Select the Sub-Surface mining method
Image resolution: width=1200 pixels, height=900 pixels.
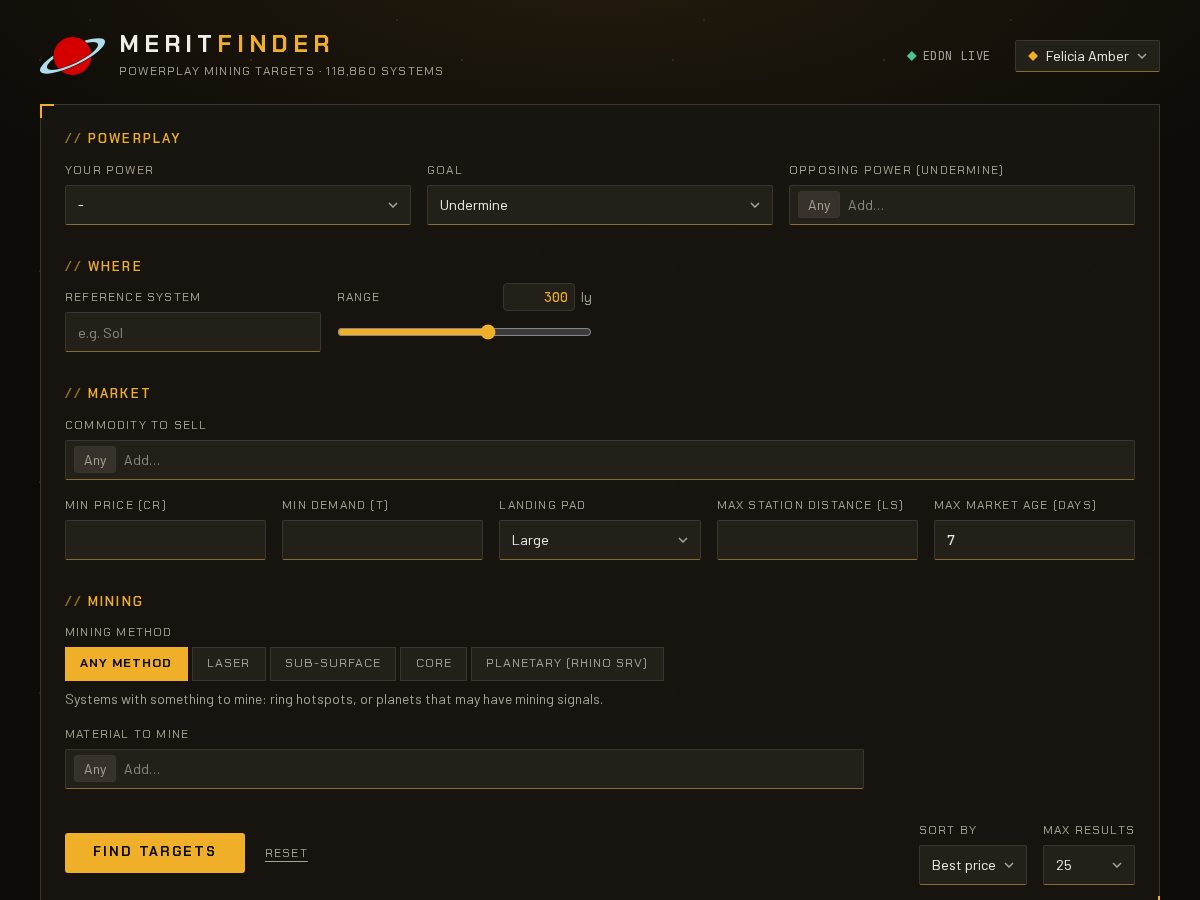333,664
